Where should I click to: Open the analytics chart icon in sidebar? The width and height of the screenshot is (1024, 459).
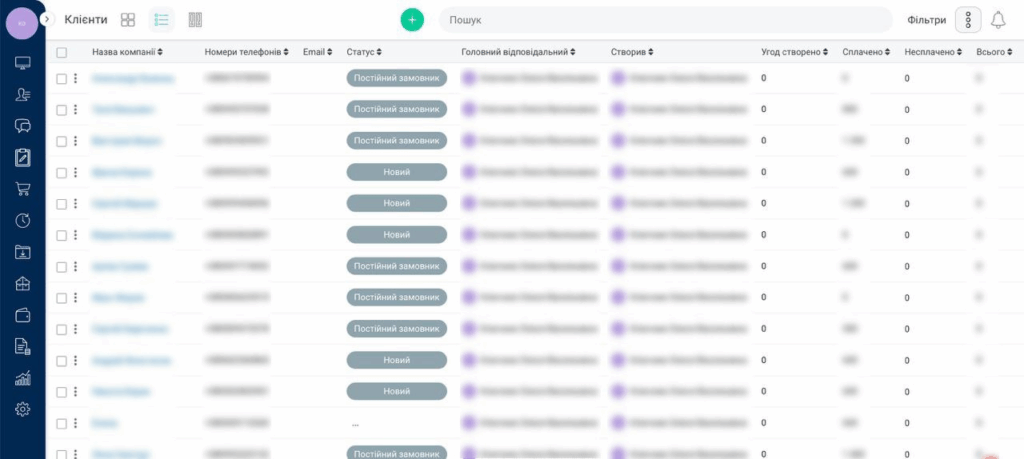coord(22,378)
